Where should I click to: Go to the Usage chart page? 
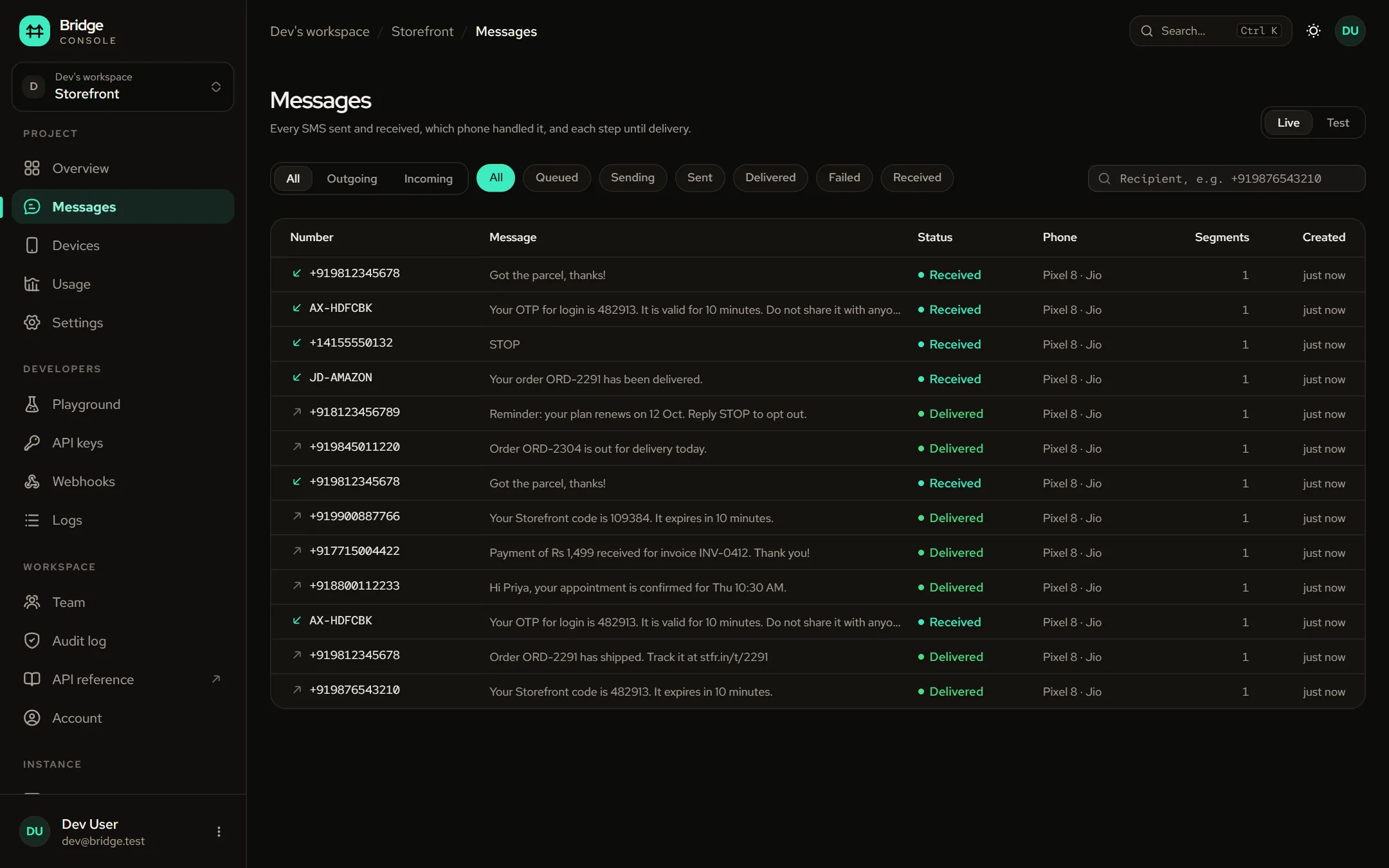122,284
